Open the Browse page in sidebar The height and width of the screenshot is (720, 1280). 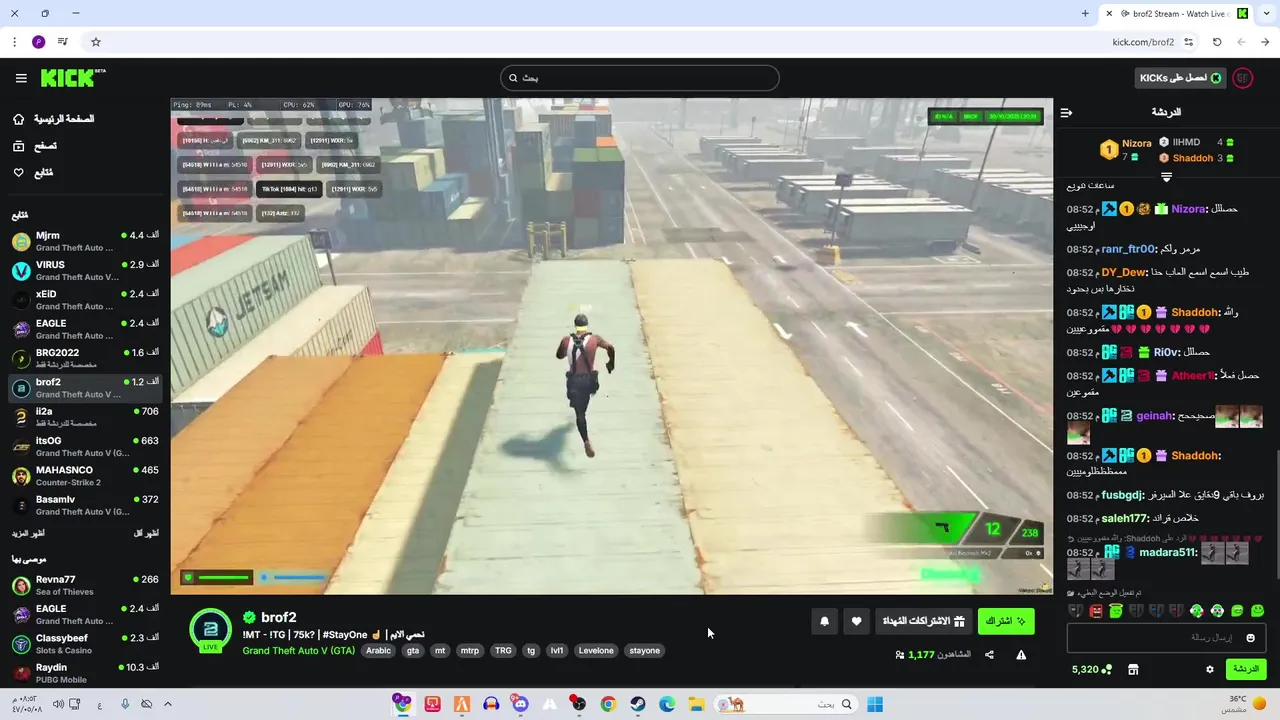34,146
